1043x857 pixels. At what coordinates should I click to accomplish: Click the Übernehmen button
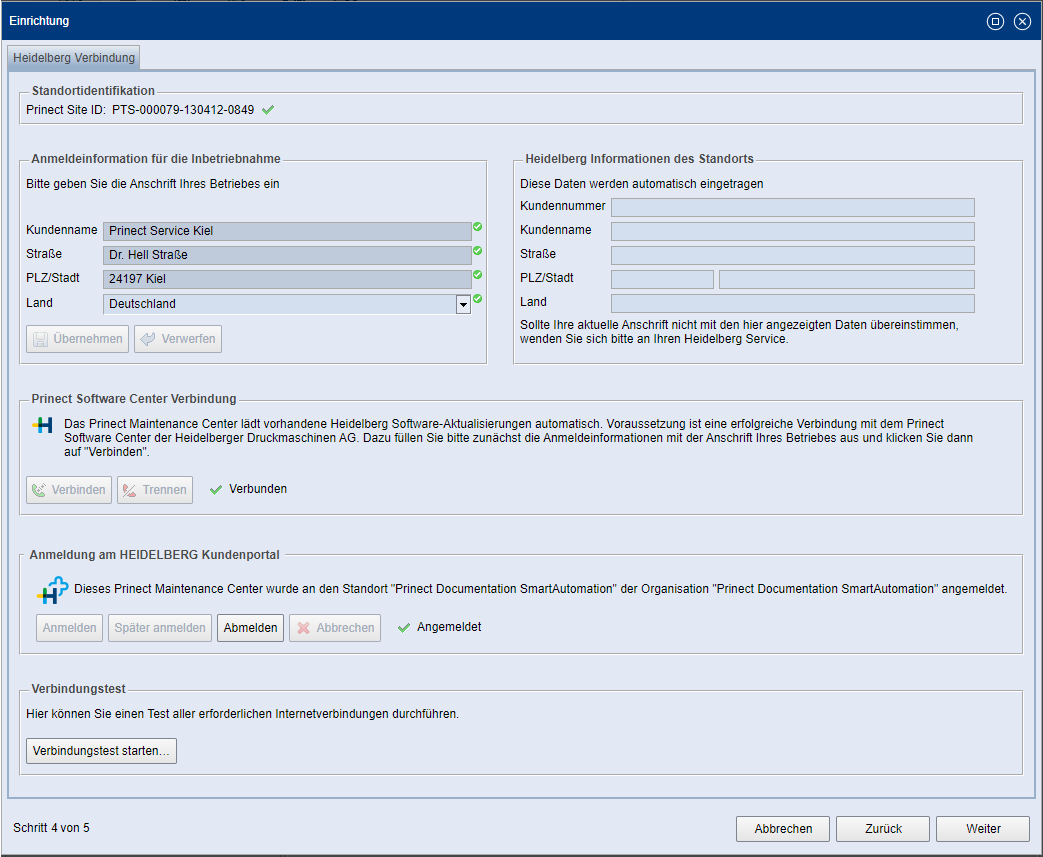pos(77,339)
